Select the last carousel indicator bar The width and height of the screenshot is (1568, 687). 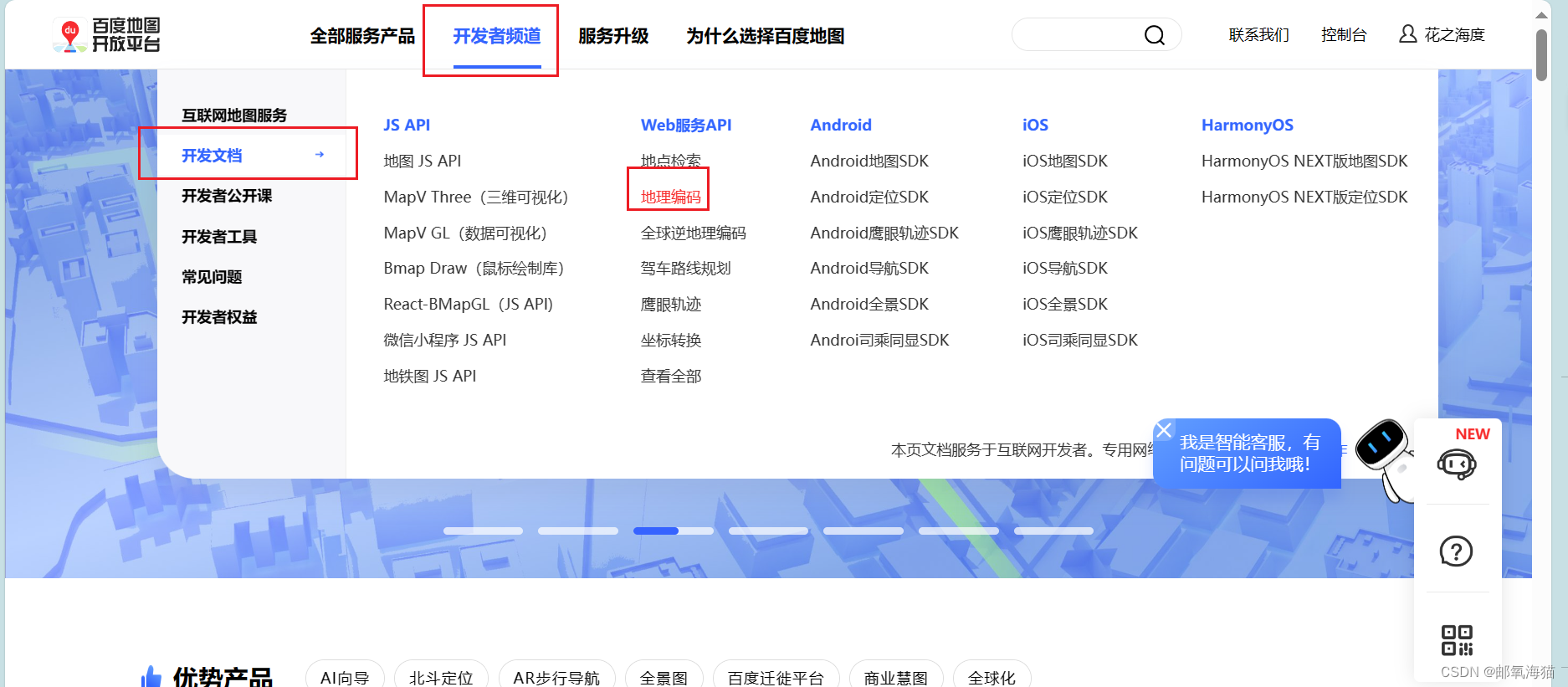click(1053, 531)
